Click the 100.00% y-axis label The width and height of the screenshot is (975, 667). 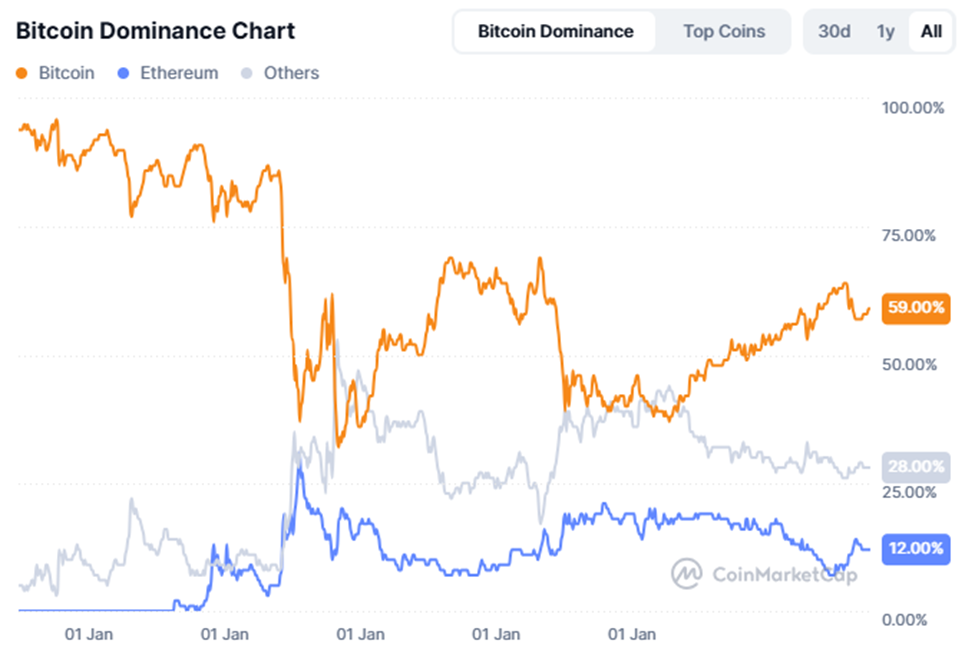click(912, 107)
